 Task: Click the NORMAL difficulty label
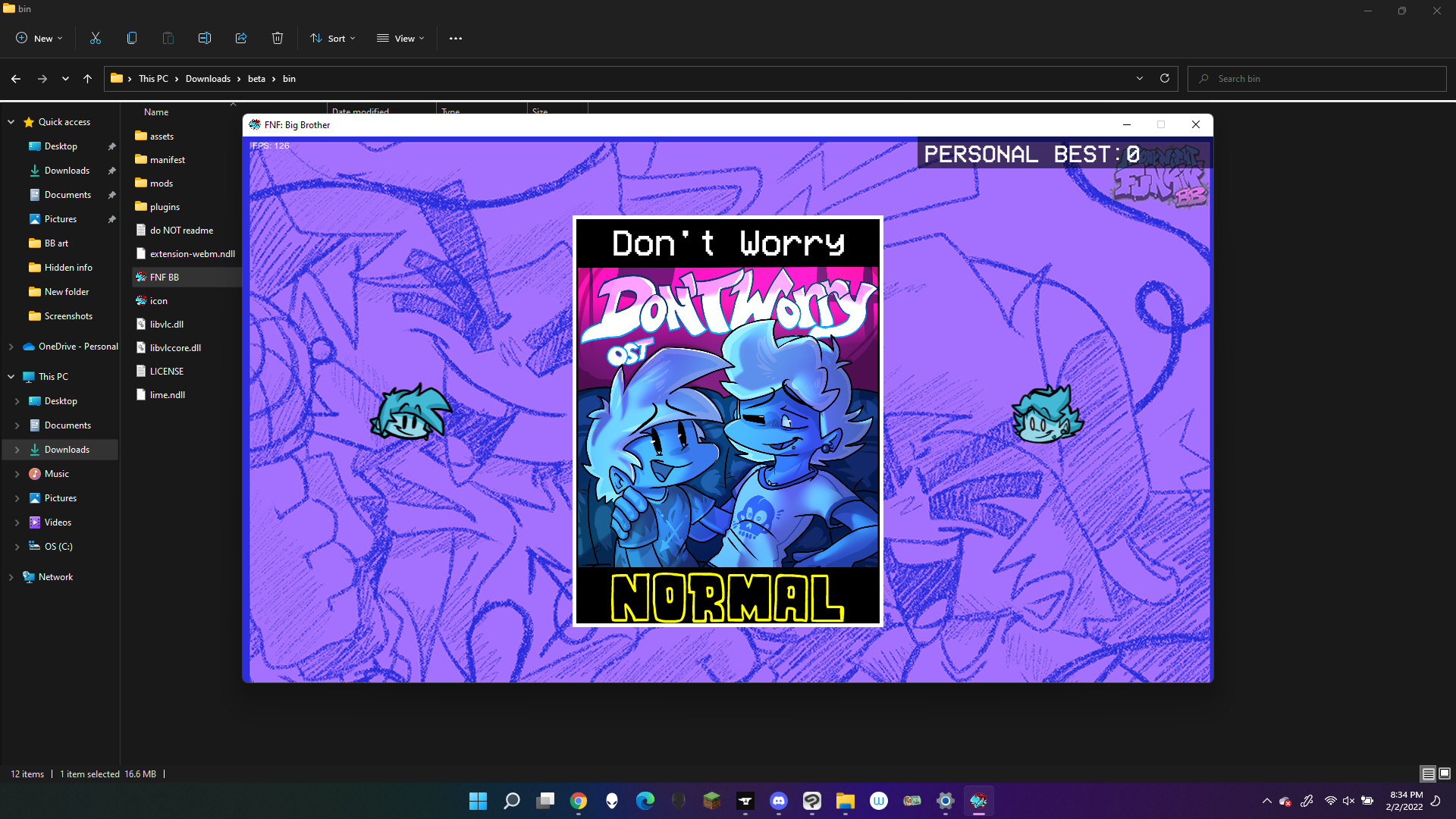728,598
